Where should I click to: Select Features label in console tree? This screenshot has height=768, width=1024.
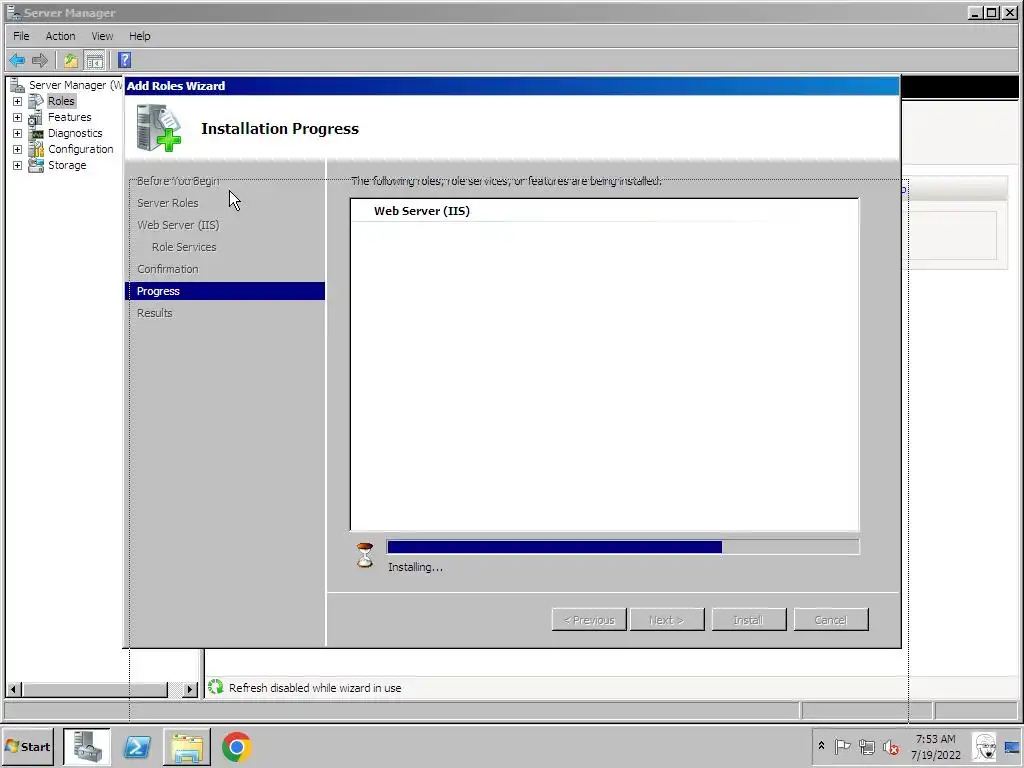coord(69,118)
